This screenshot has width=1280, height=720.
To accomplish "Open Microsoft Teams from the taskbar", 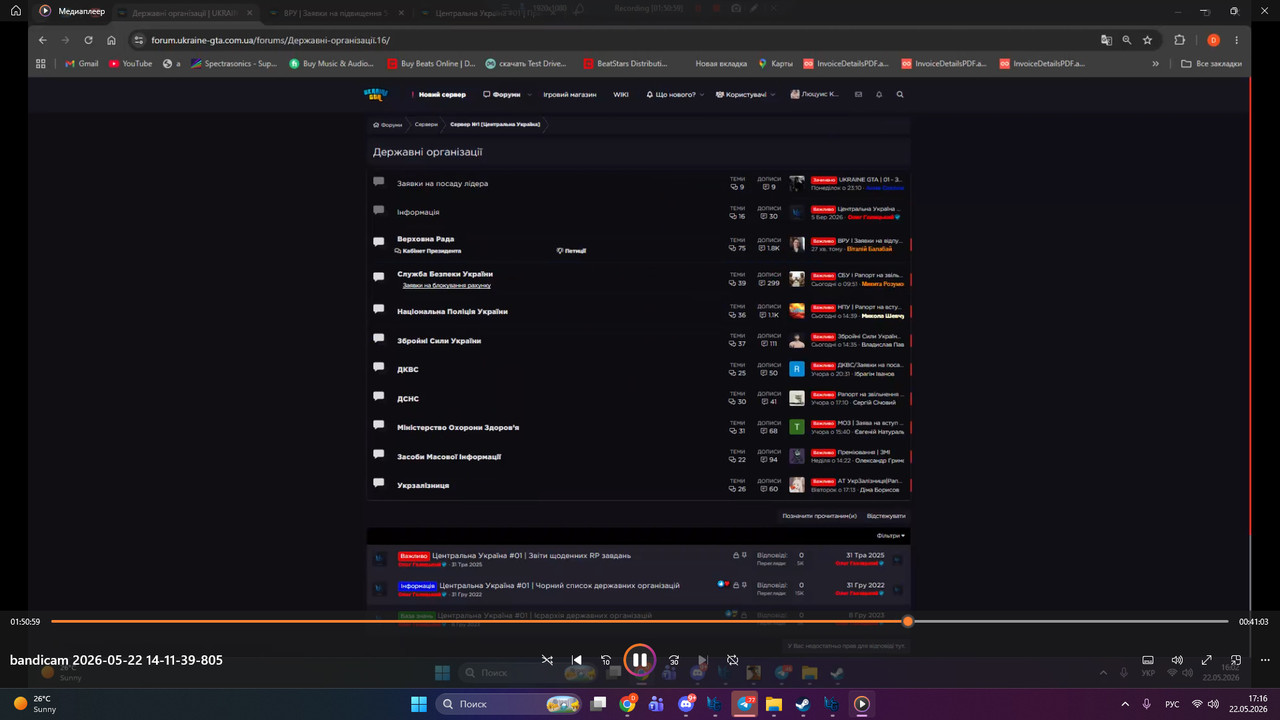I will pos(656,703).
